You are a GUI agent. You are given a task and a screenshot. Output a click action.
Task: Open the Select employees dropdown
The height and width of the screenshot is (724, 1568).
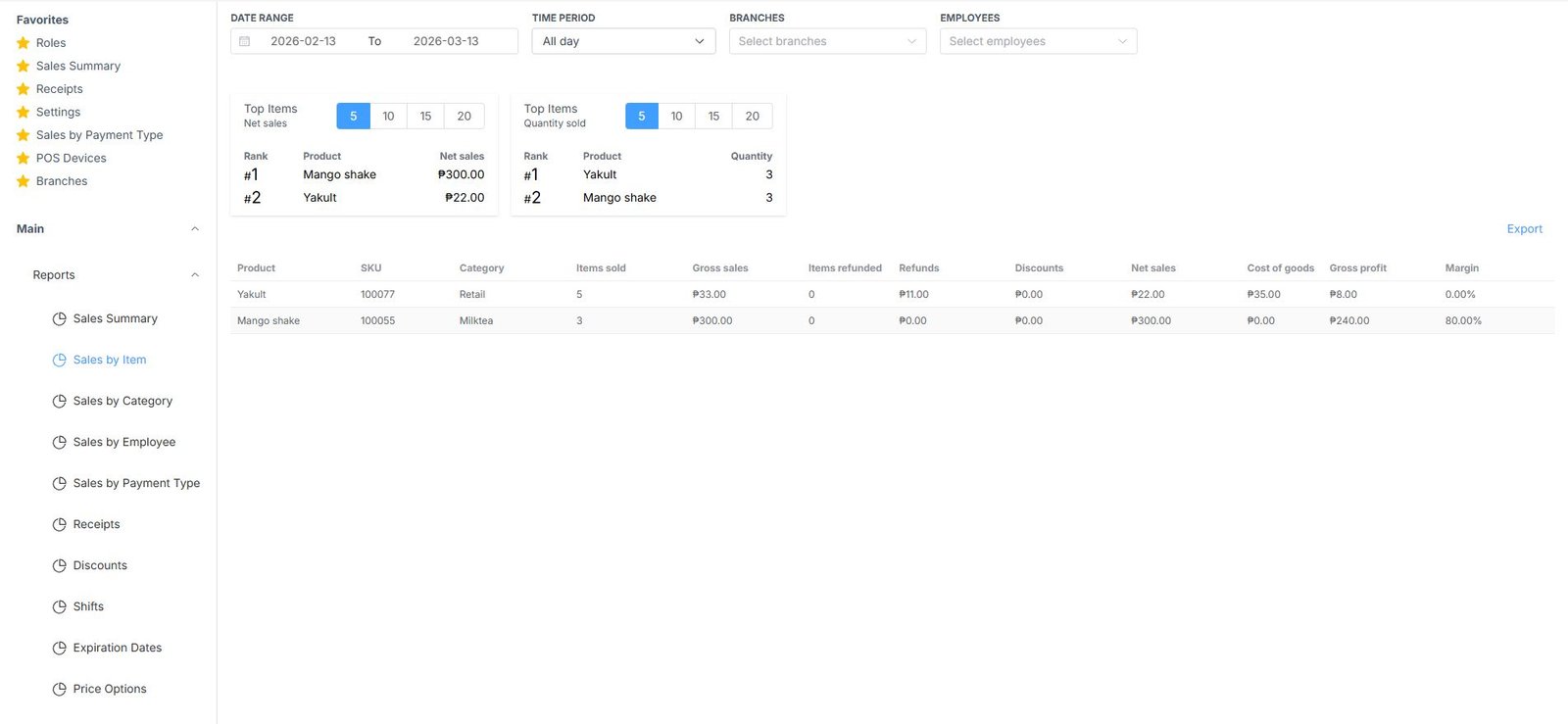point(1038,41)
